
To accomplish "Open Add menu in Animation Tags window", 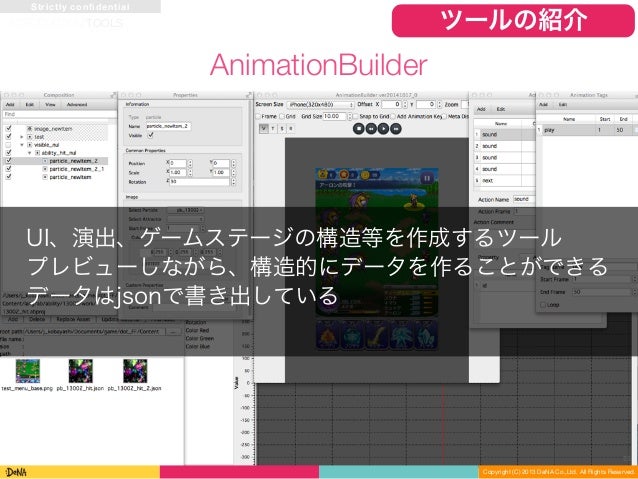I will tap(543, 105).
